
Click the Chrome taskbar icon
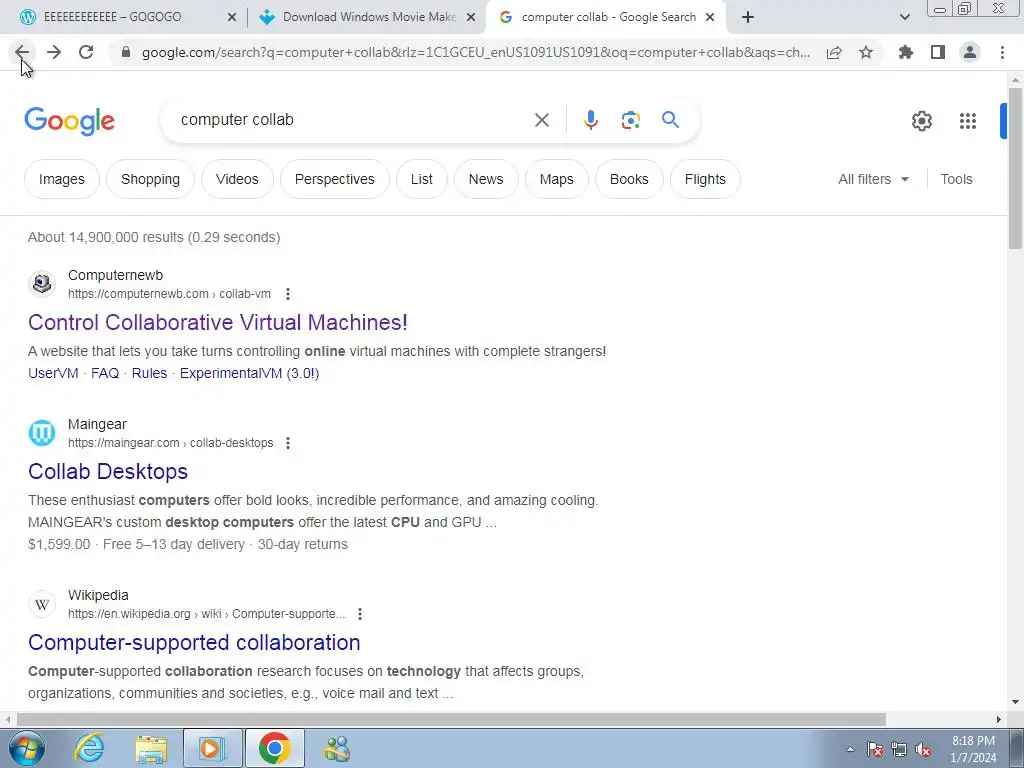(274, 748)
